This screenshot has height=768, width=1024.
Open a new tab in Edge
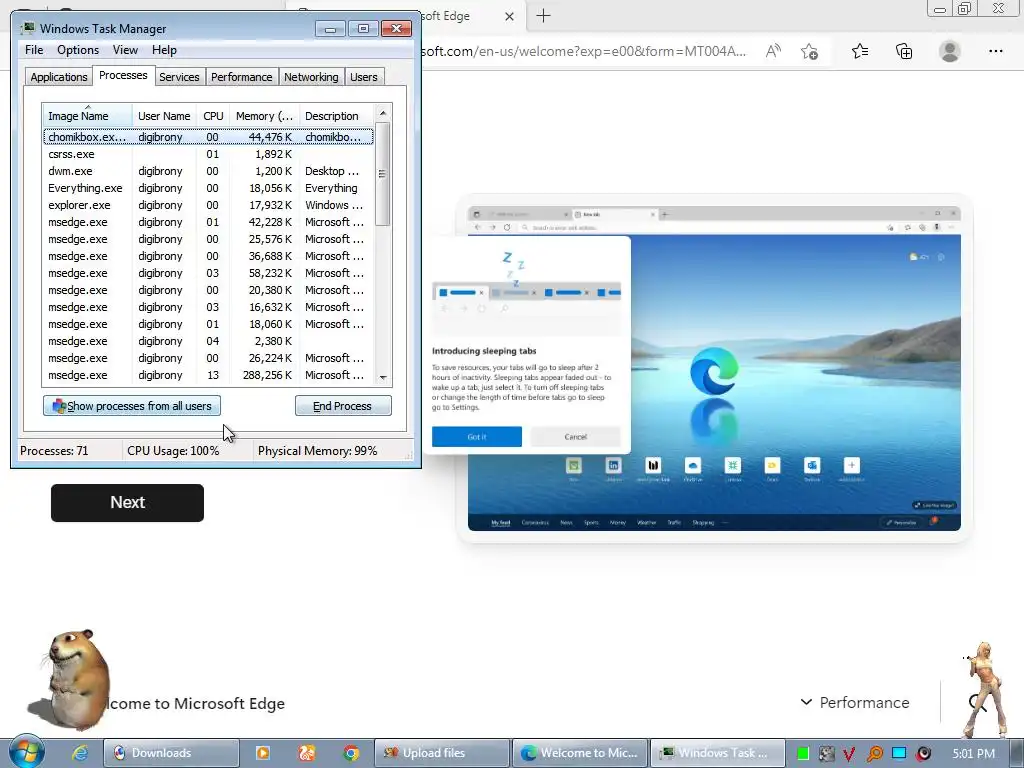(543, 16)
